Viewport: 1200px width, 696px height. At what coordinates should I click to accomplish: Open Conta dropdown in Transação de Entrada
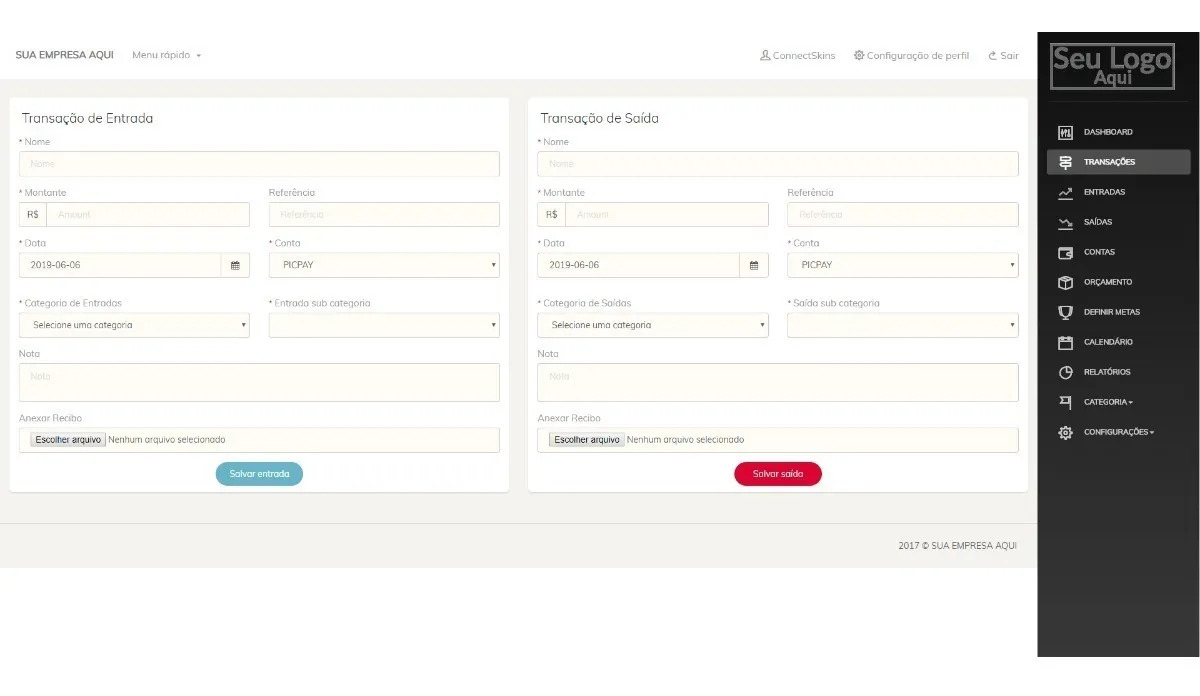(384, 265)
